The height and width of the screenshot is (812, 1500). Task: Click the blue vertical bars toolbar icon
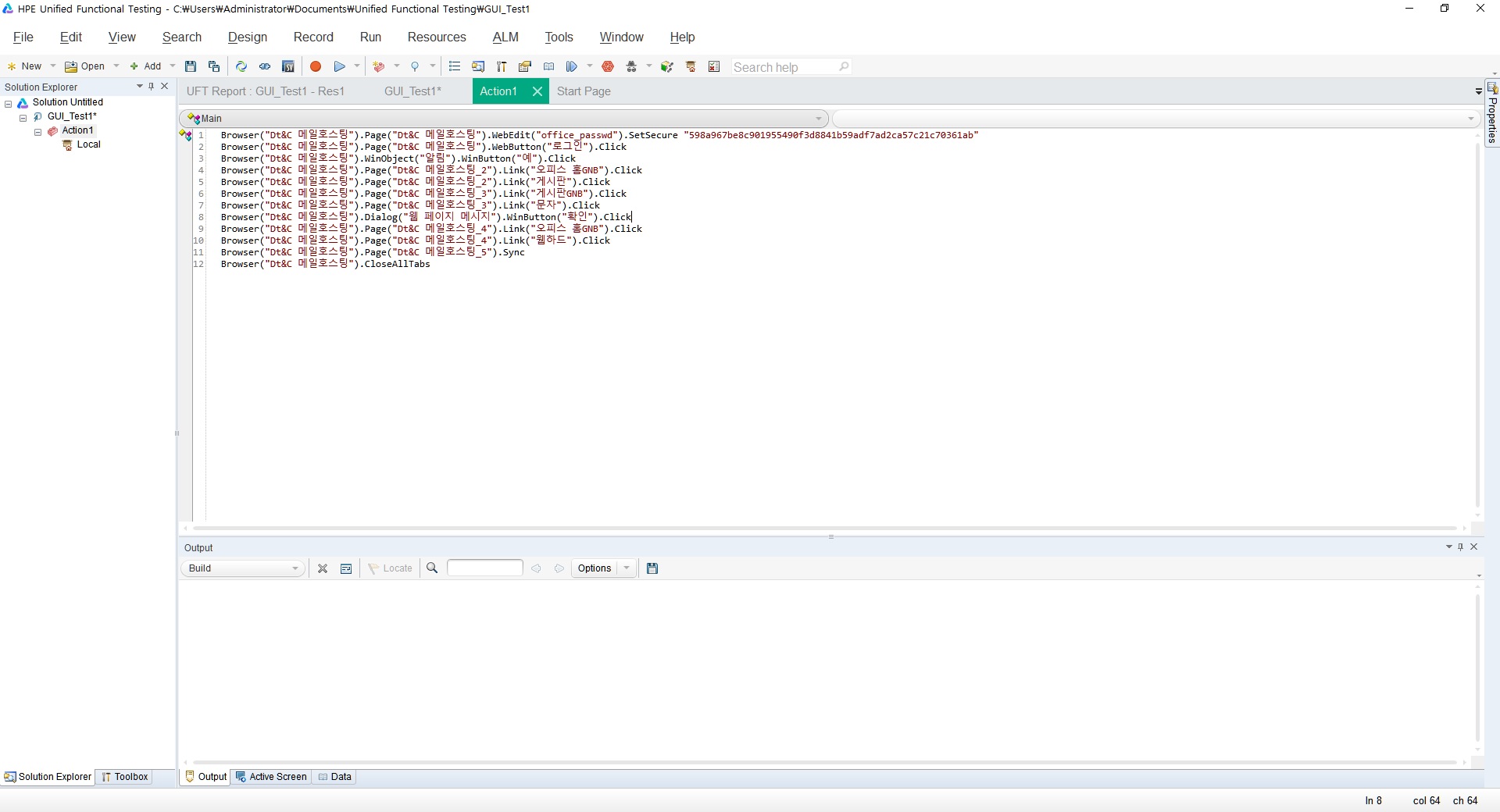click(x=572, y=66)
